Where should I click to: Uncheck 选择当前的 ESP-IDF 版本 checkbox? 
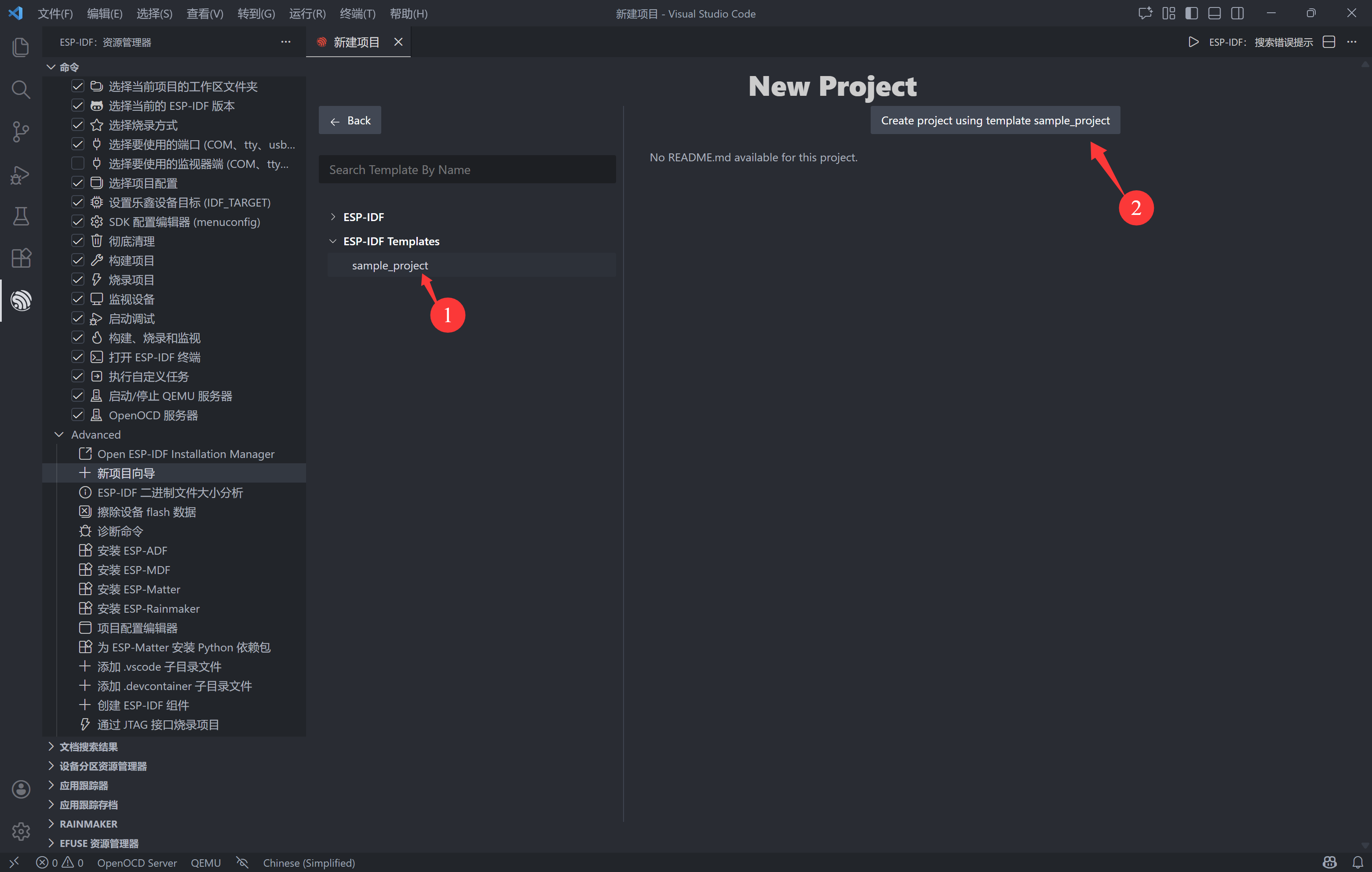pyautogui.click(x=77, y=105)
